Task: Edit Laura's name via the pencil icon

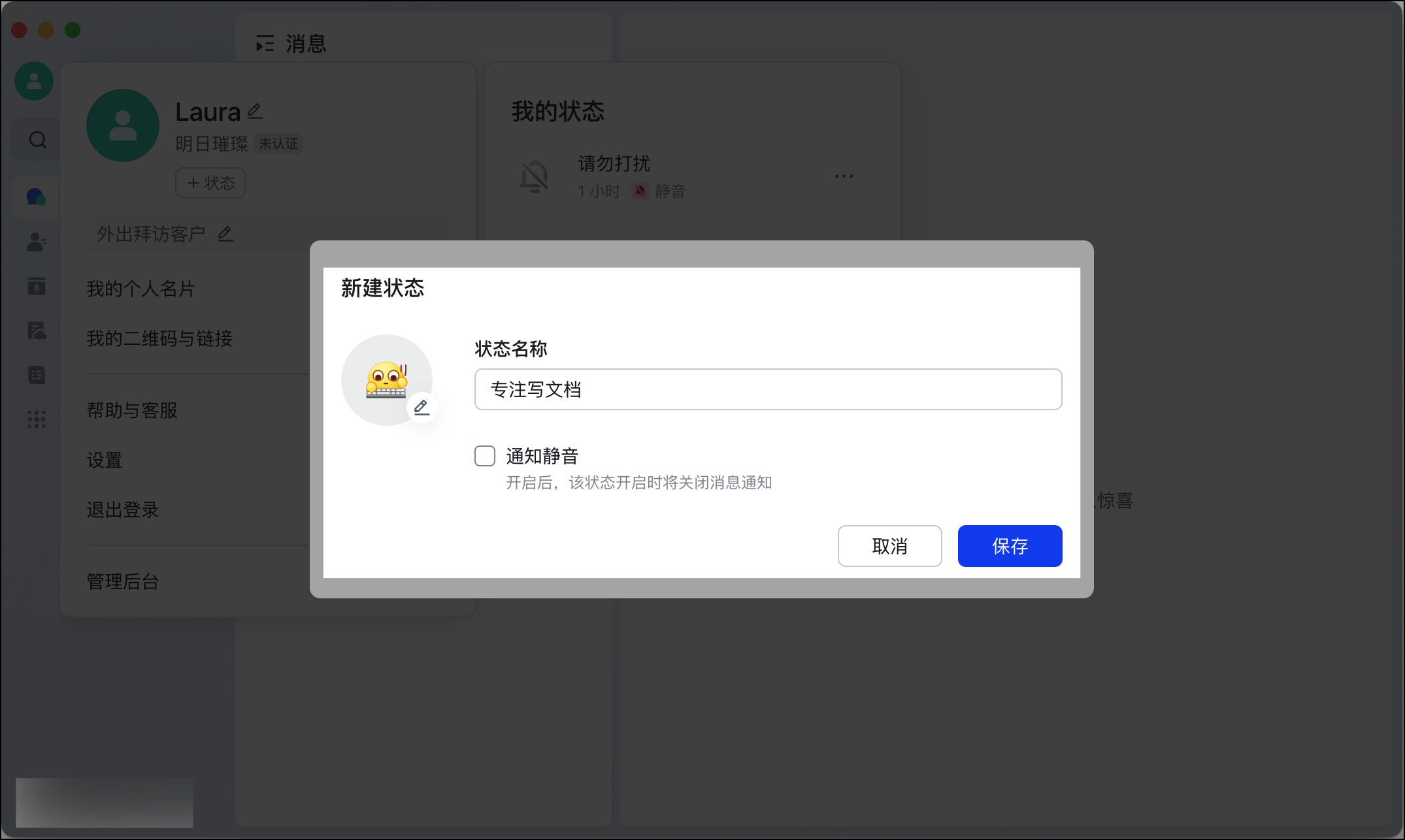Action: [255, 111]
